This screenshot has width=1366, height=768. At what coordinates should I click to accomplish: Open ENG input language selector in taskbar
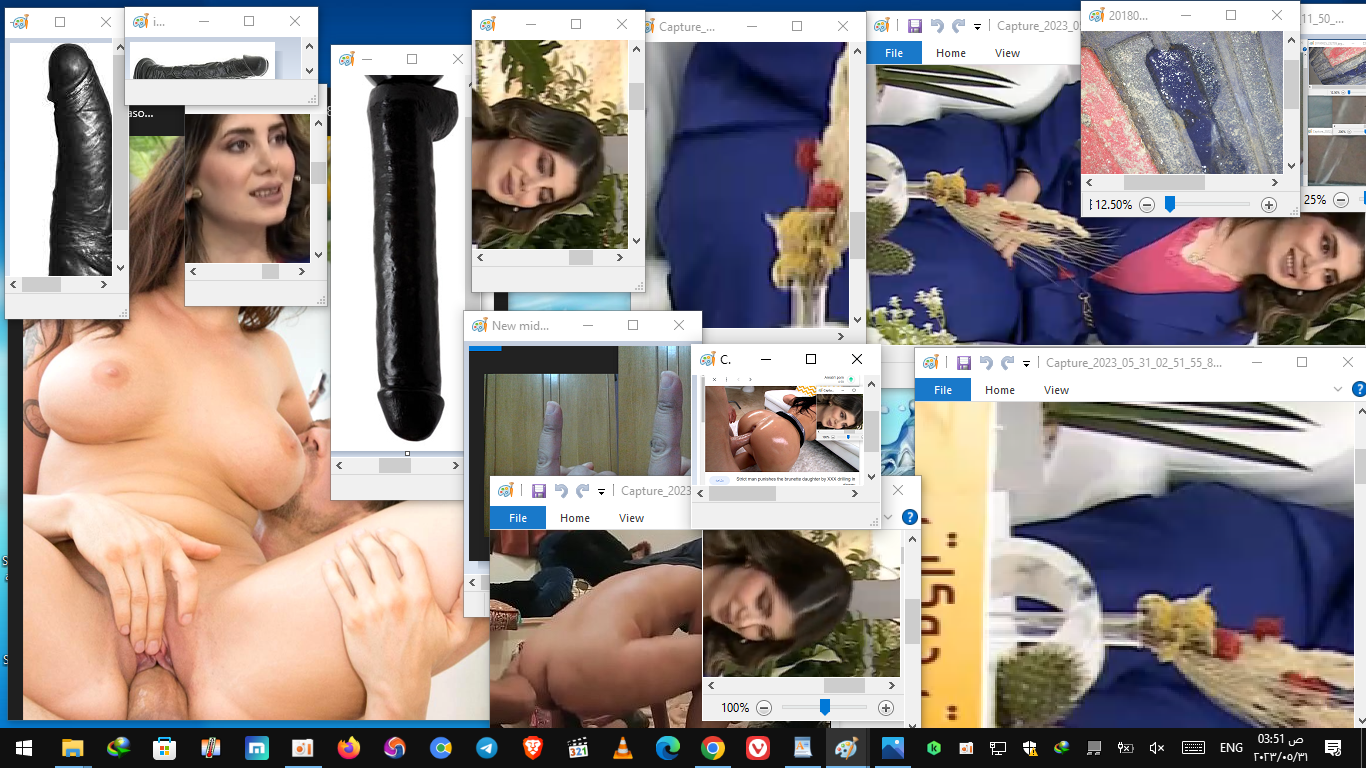pos(1231,748)
